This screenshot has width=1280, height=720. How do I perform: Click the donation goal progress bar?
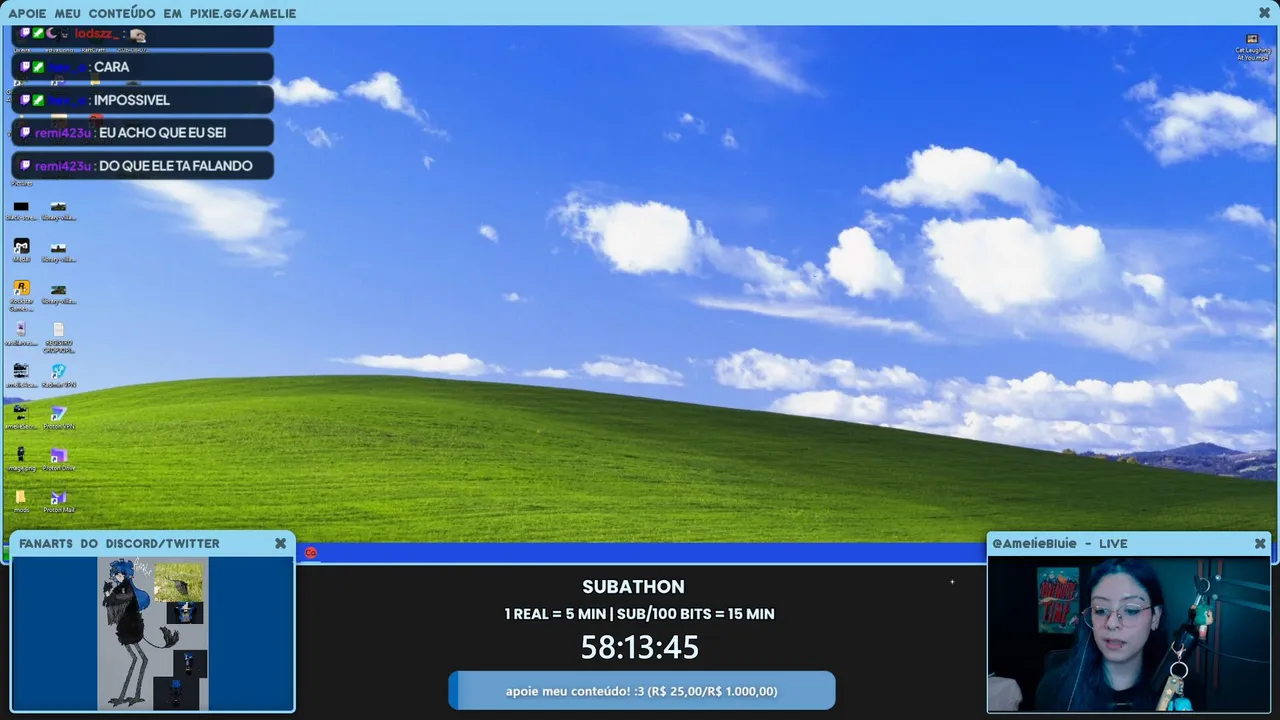pos(642,691)
